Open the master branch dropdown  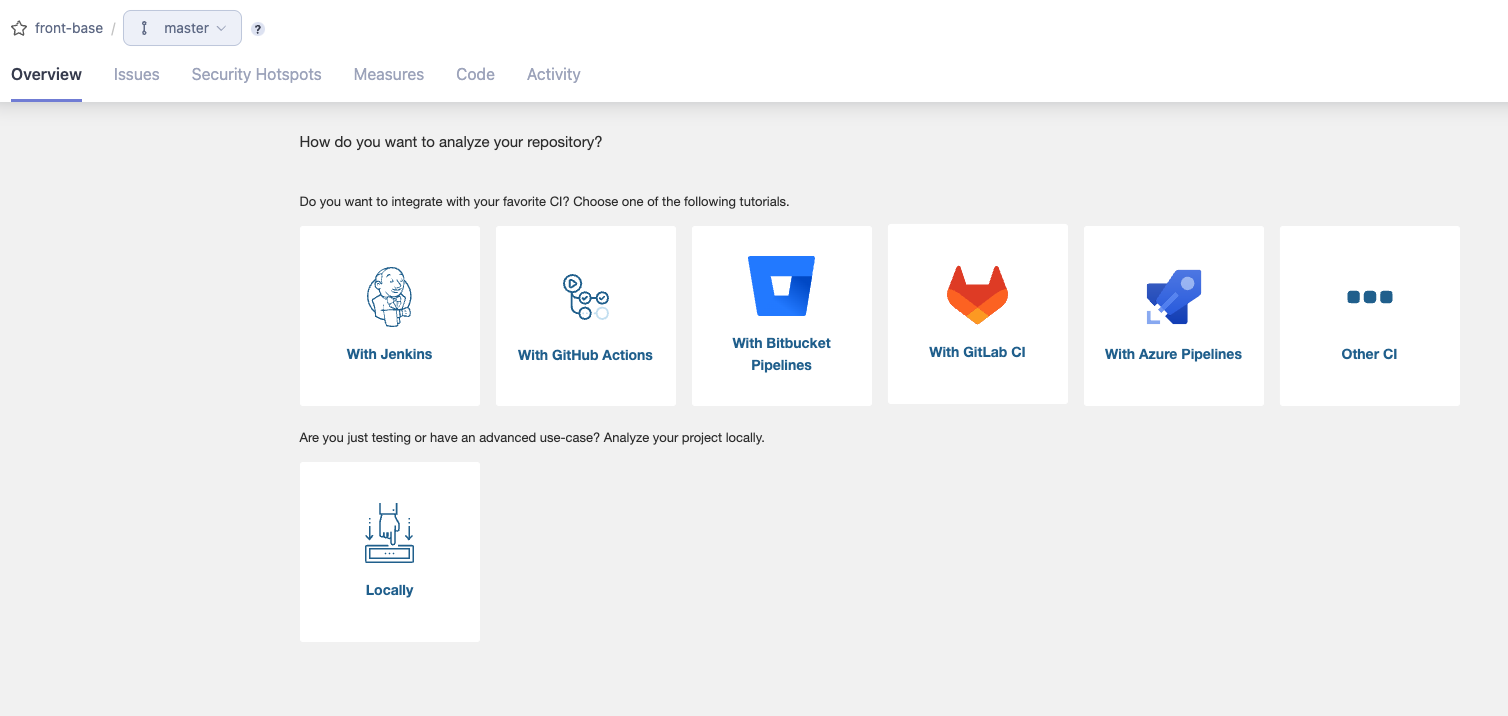pos(182,28)
